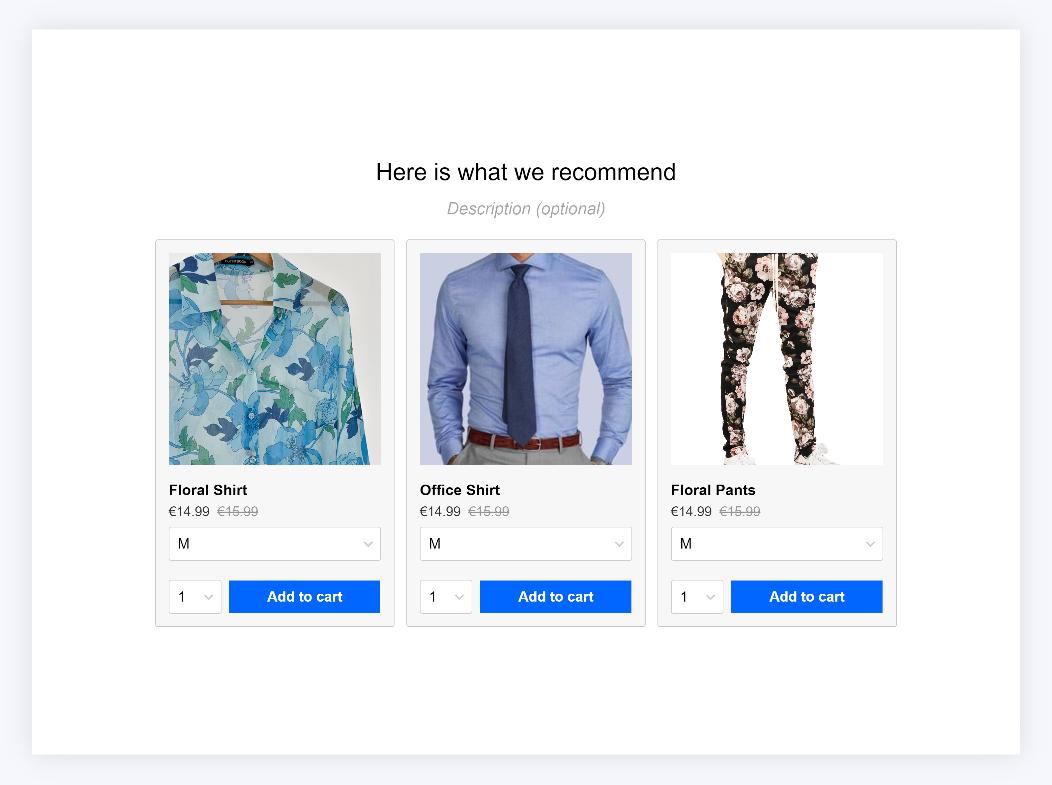Screen dimensions: 1052x785
Task: Click the 'Here is what we recommend' heading
Action: [526, 172]
